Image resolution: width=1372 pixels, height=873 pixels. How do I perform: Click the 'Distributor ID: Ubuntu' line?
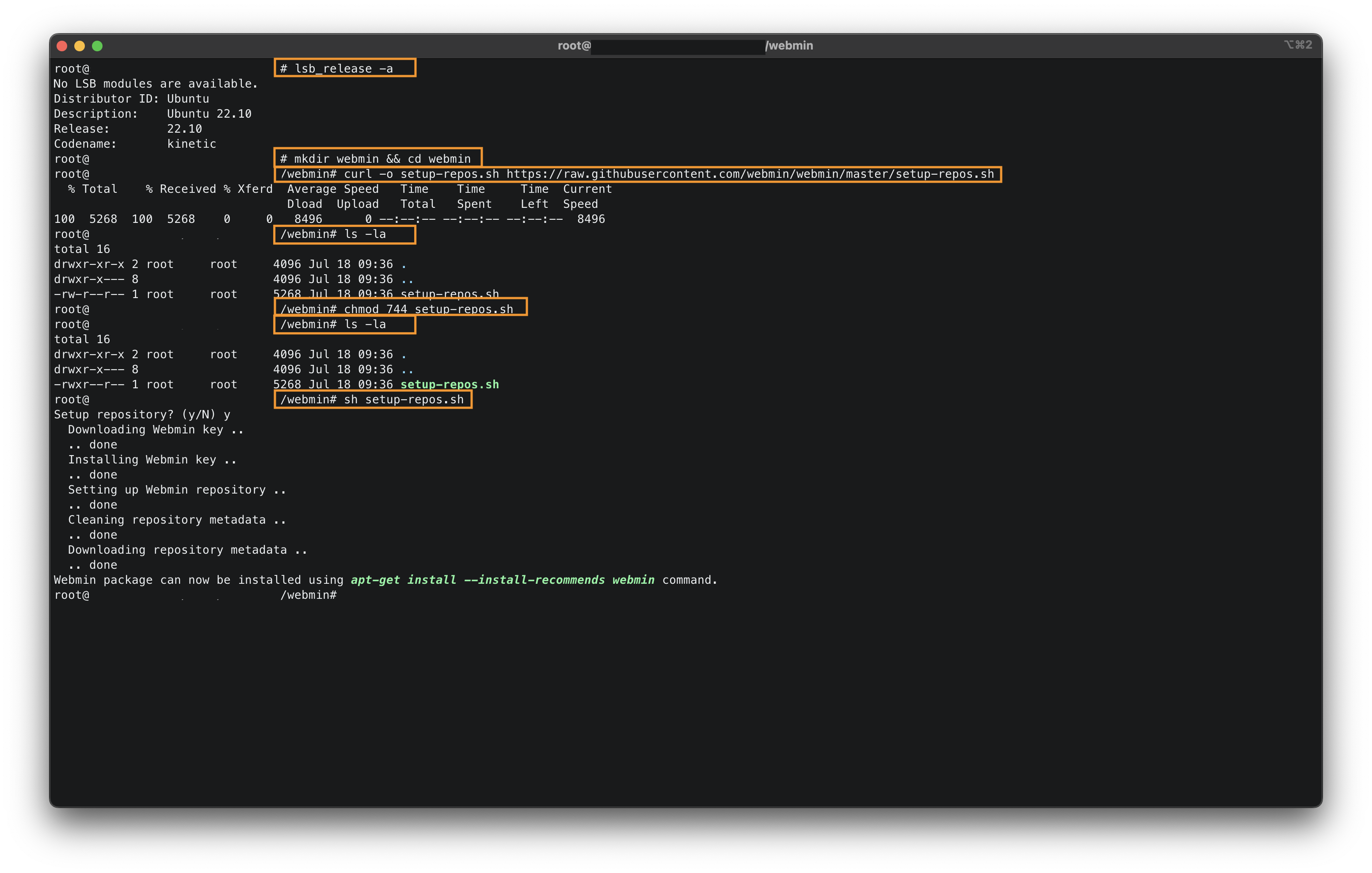(132, 99)
